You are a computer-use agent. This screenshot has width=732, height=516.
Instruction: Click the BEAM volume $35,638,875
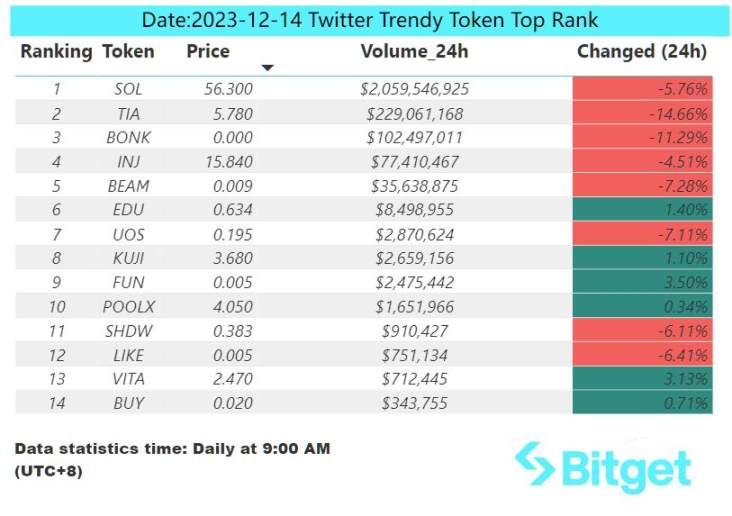pyautogui.click(x=415, y=186)
